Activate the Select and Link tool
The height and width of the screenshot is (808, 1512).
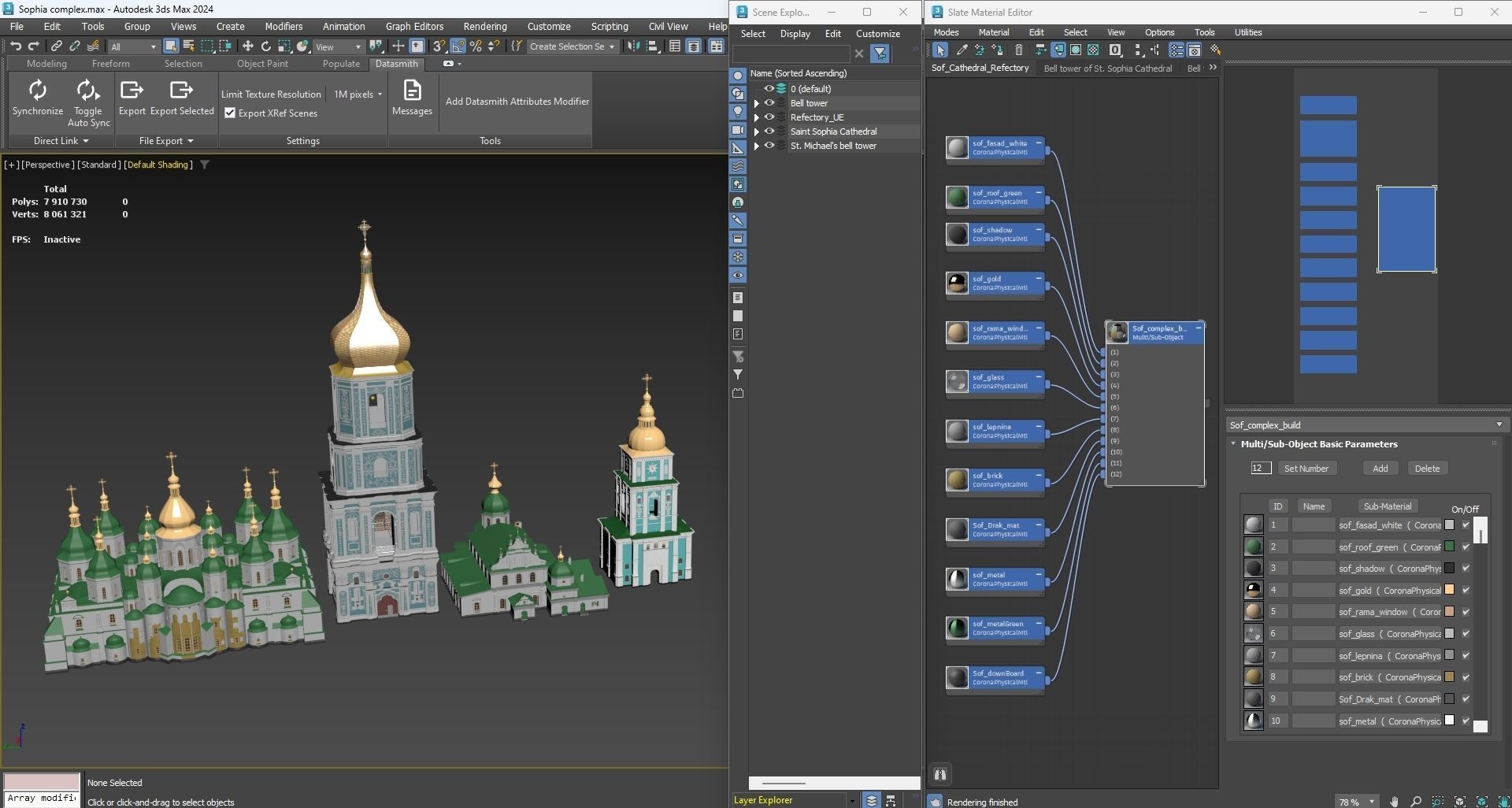coord(56,46)
